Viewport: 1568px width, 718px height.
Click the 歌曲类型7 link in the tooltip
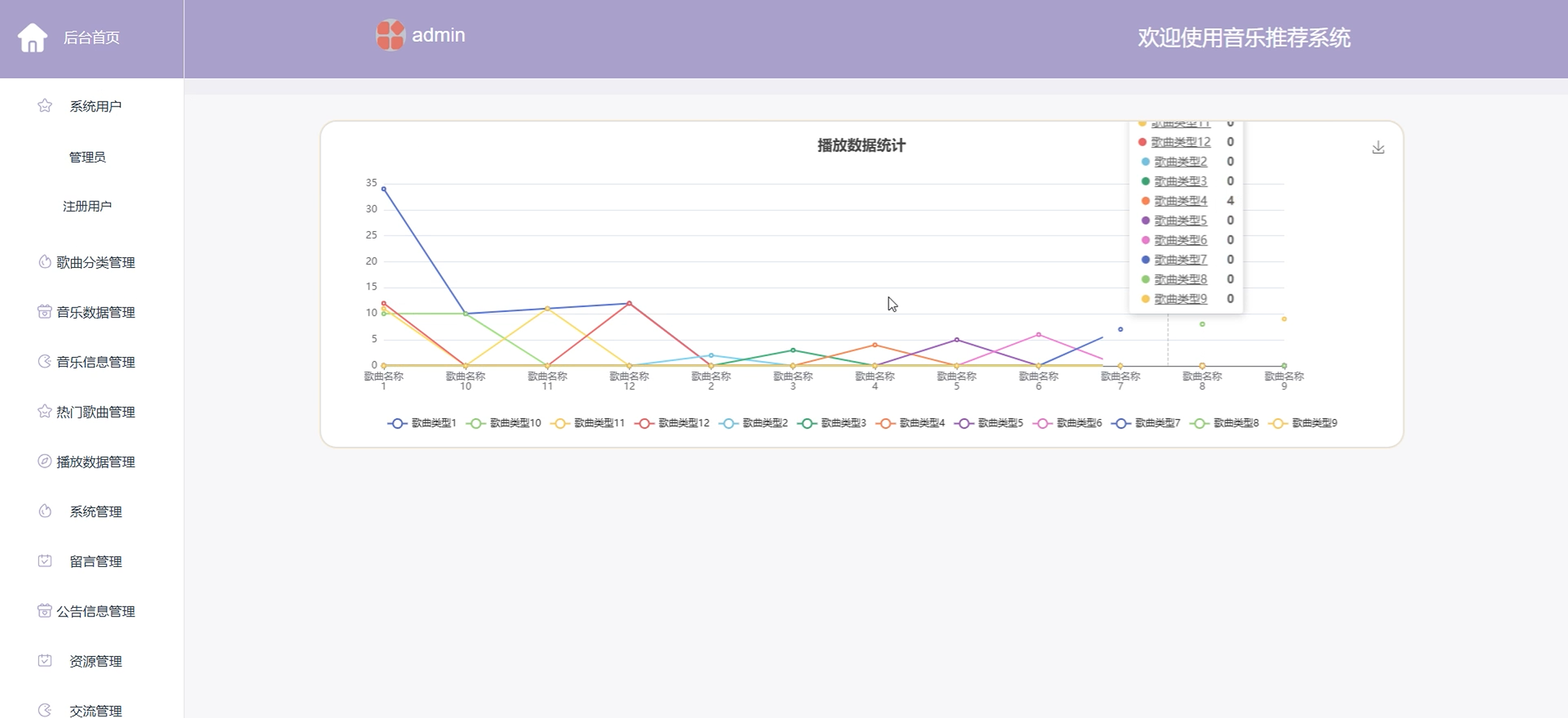(1180, 260)
